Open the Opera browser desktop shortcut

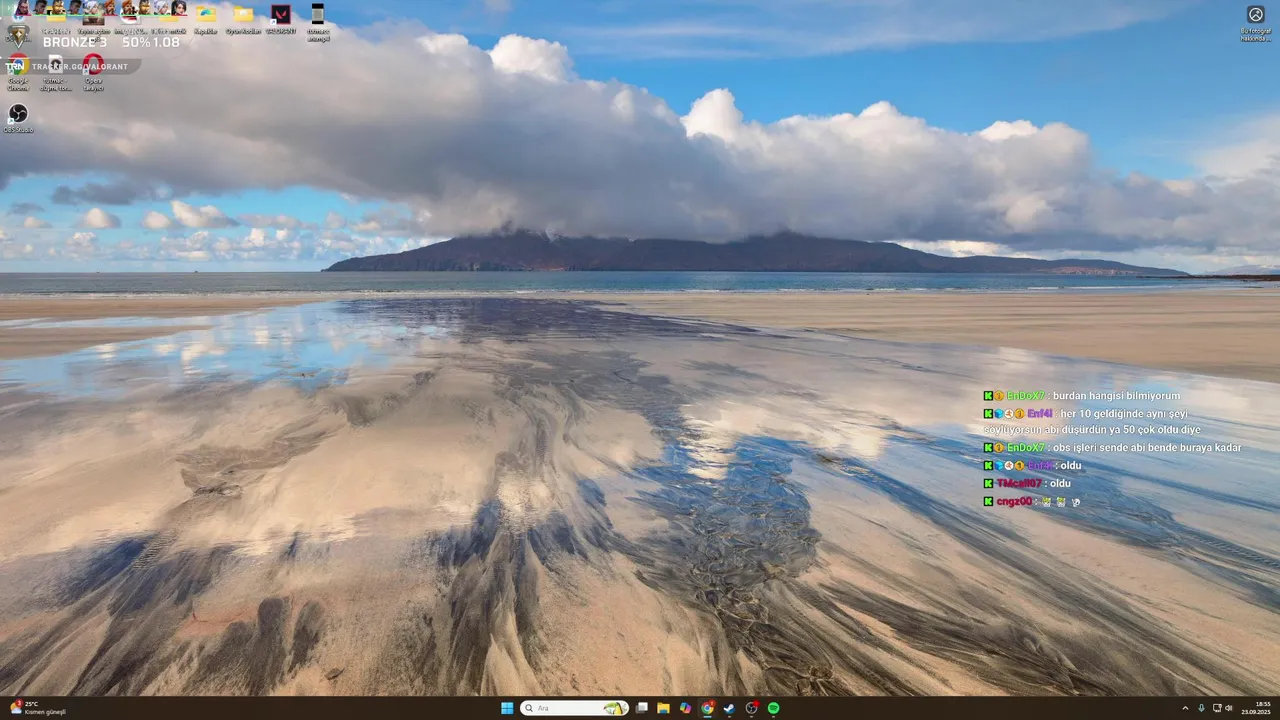[x=93, y=72]
